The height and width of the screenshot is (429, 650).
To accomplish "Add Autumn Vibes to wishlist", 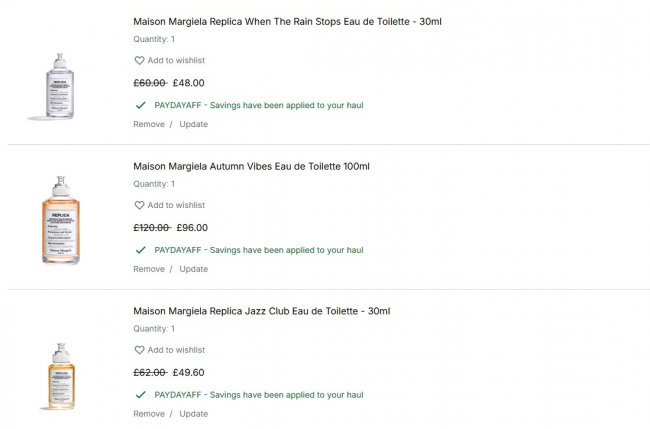I will (176, 206).
